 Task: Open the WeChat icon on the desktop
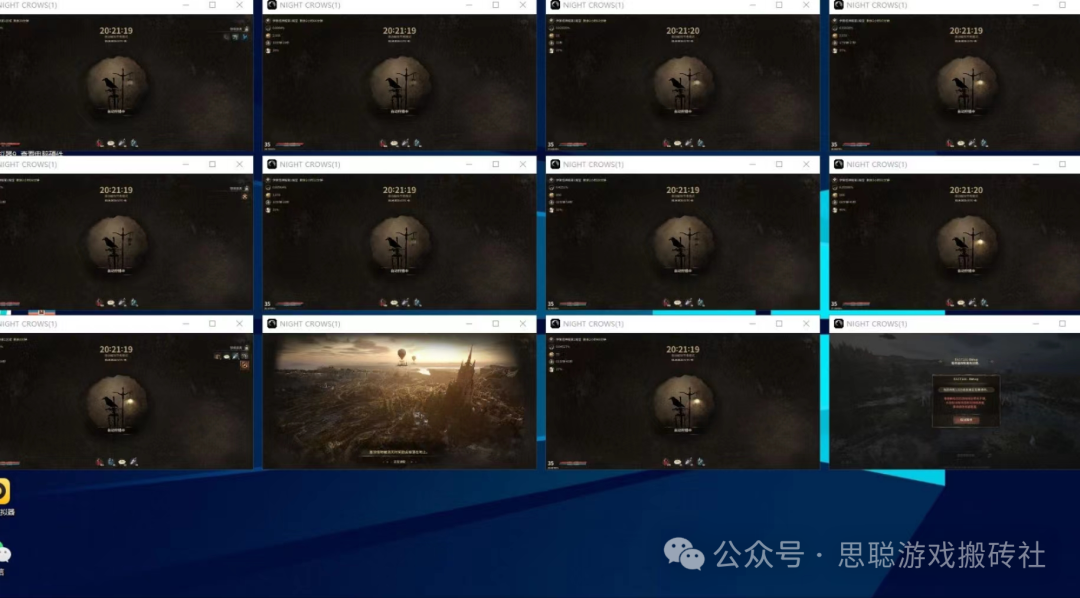(4, 553)
